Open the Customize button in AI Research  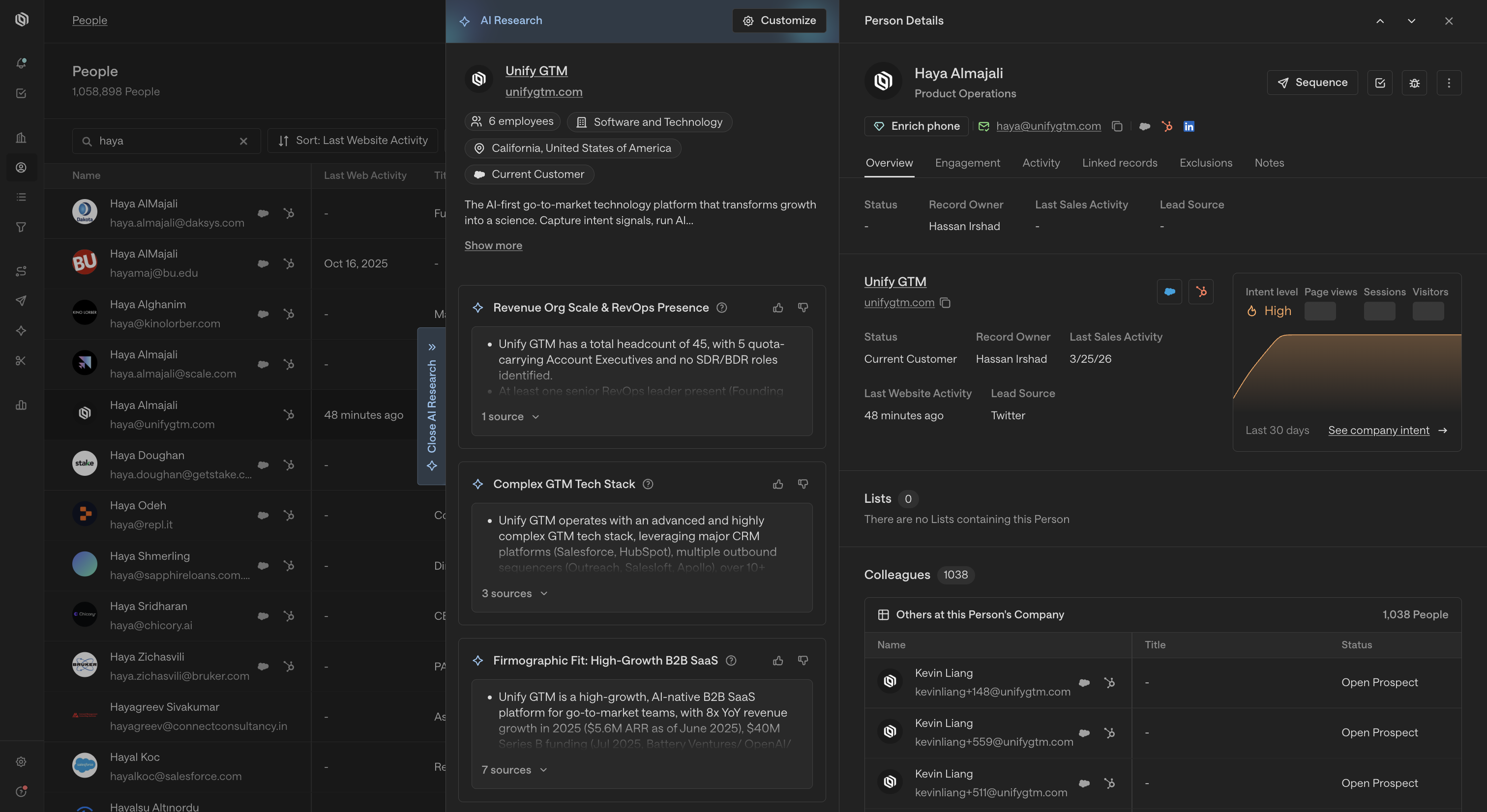coord(779,21)
